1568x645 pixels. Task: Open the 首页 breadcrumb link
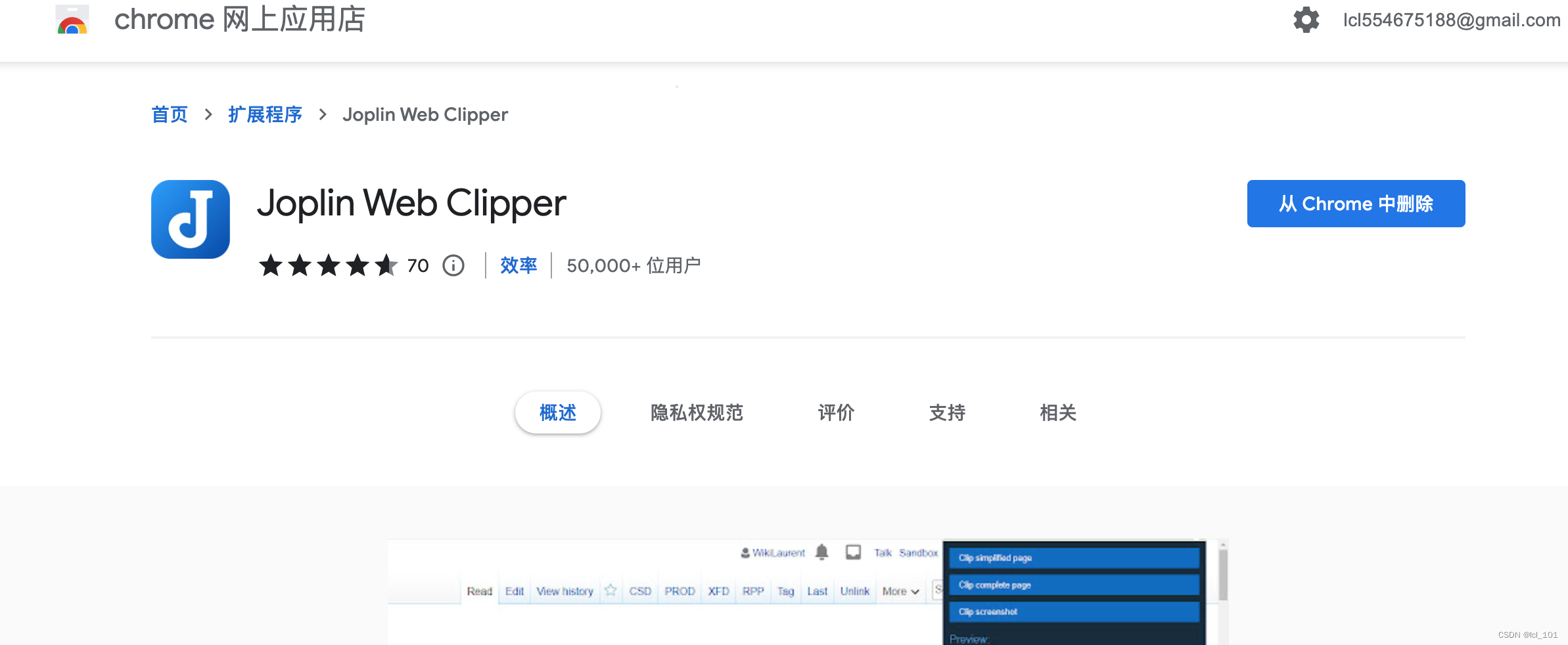tap(169, 114)
